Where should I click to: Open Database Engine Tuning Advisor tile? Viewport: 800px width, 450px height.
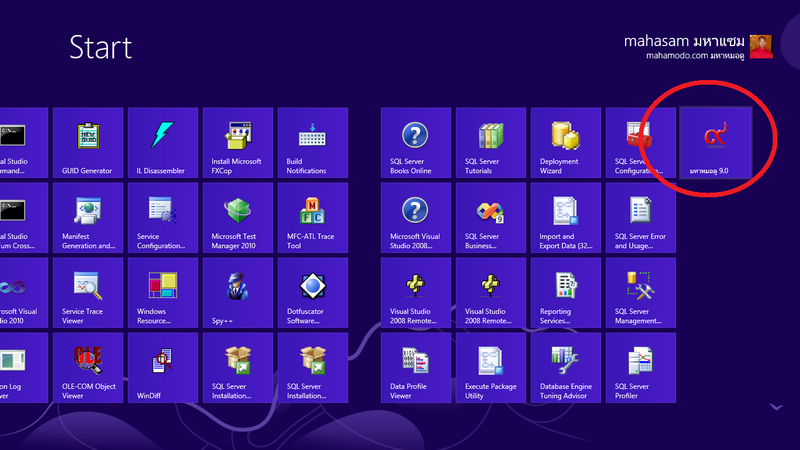click(566, 368)
